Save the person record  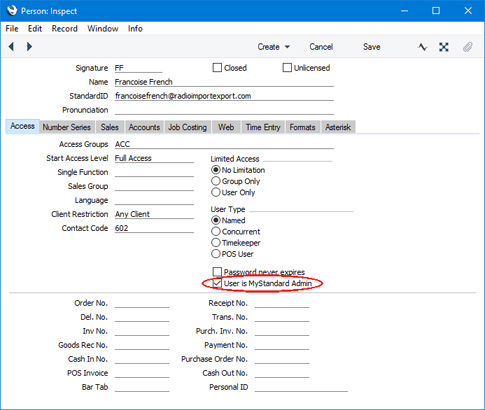tap(372, 47)
